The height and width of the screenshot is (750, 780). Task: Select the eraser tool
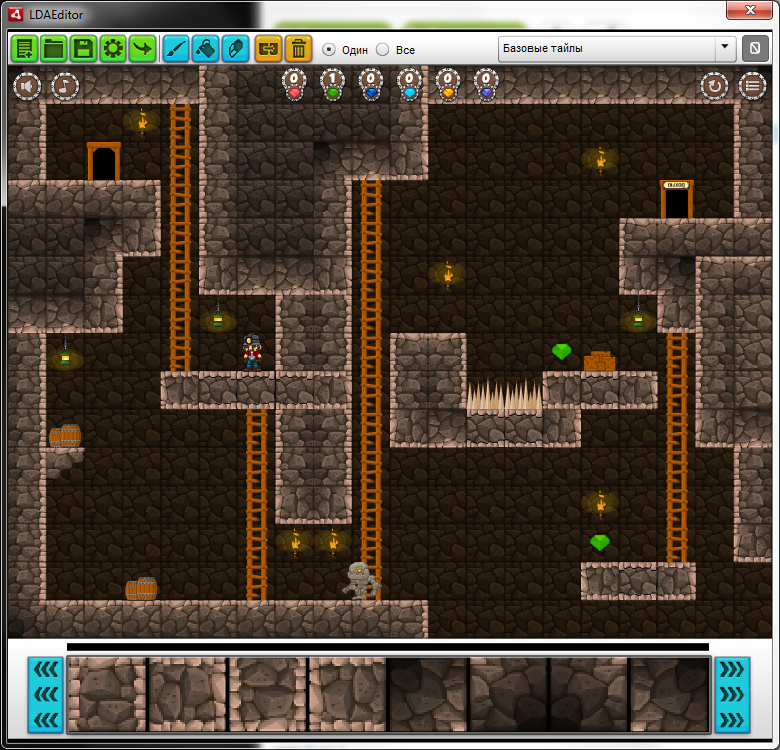235,48
